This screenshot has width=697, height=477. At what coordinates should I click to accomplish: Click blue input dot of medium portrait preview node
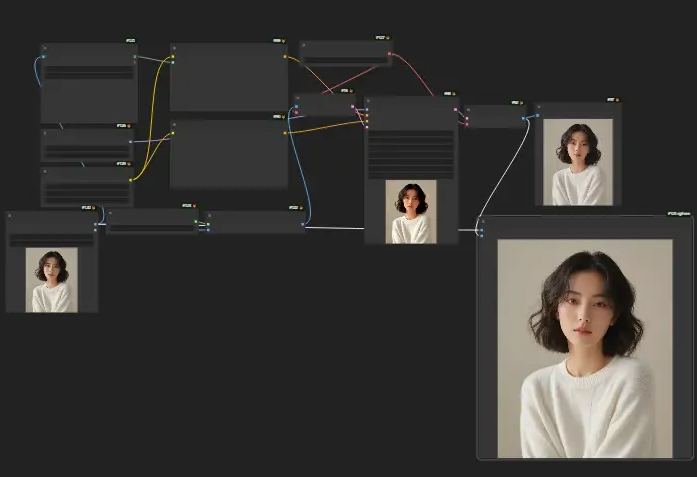tap(537, 116)
